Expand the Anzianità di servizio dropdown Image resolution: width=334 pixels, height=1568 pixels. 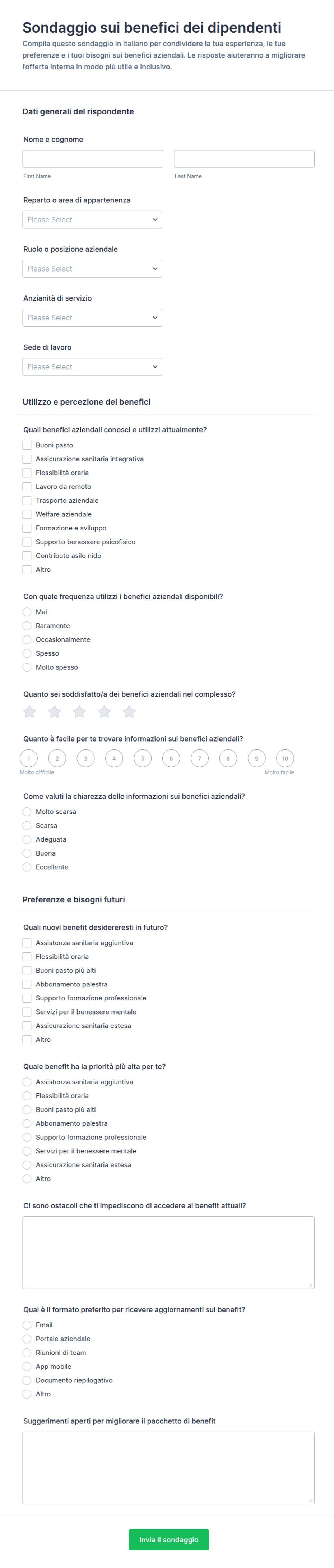coord(92,318)
